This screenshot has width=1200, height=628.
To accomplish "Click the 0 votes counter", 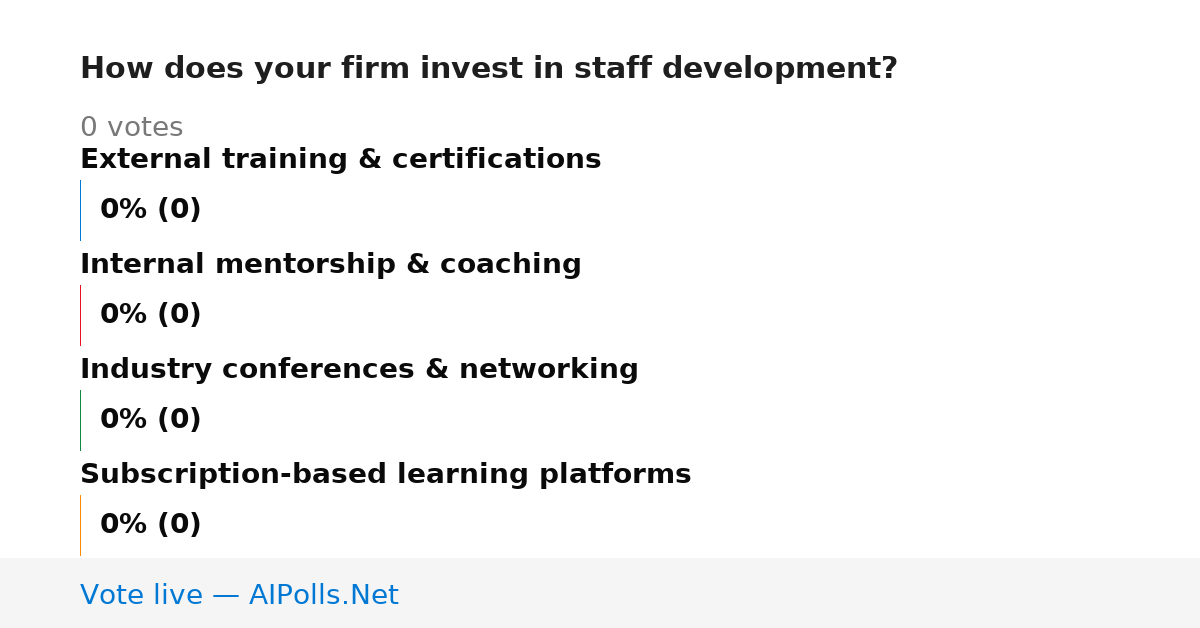I will pos(131,127).
